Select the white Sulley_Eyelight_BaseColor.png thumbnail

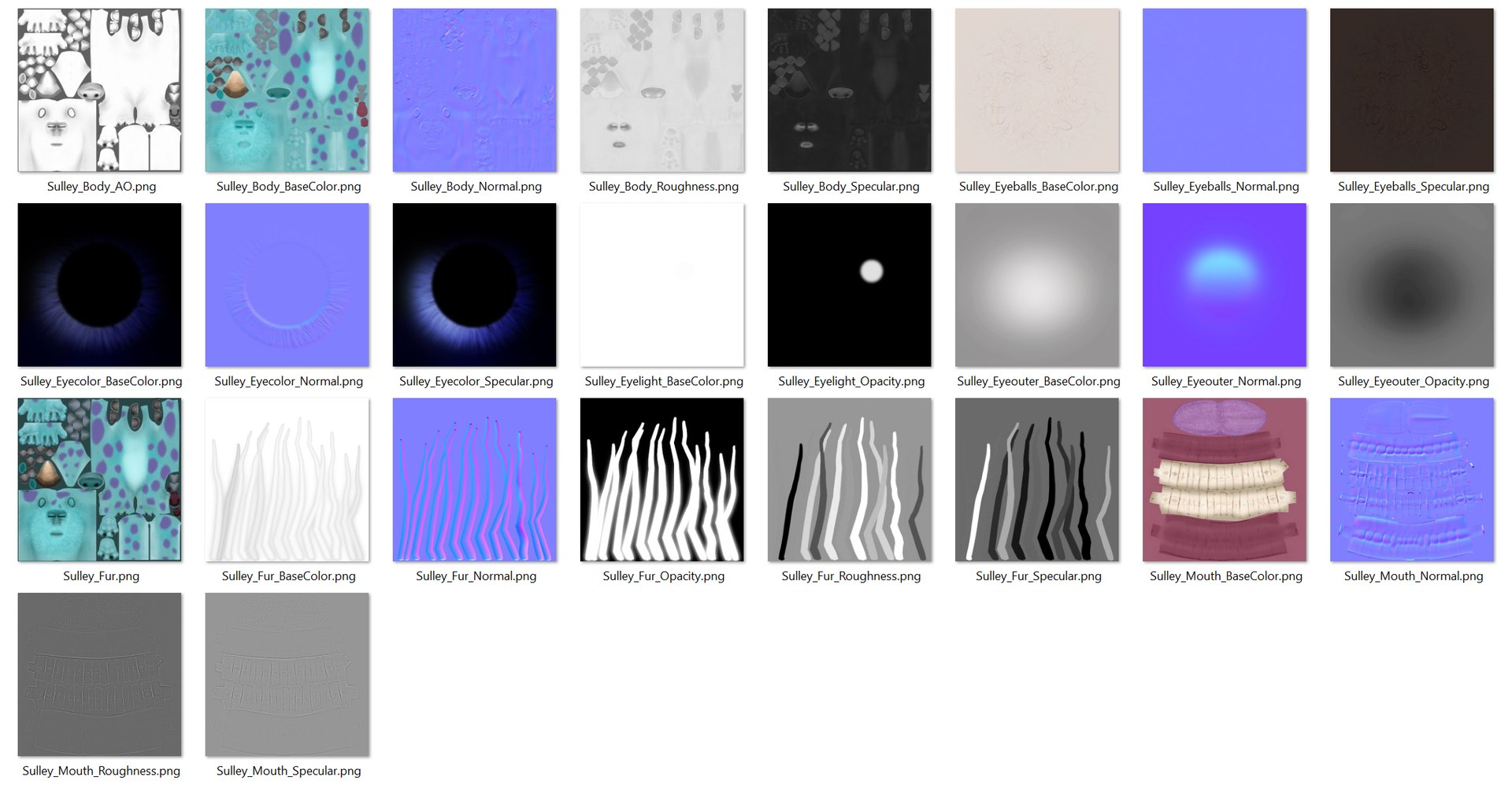pyautogui.click(x=662, y=285)
